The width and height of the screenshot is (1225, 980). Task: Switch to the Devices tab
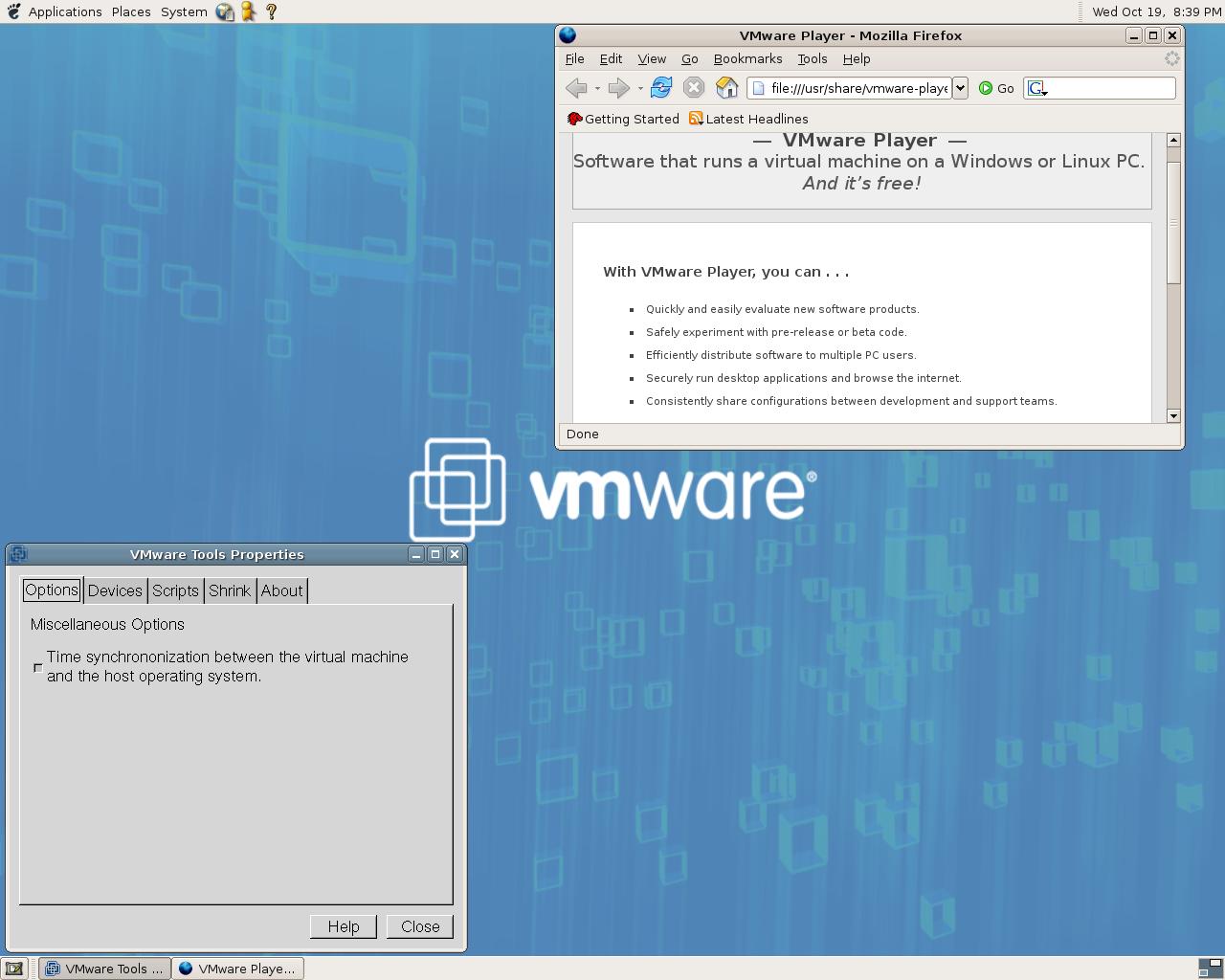pyautogui.click(x=115, y=591)
